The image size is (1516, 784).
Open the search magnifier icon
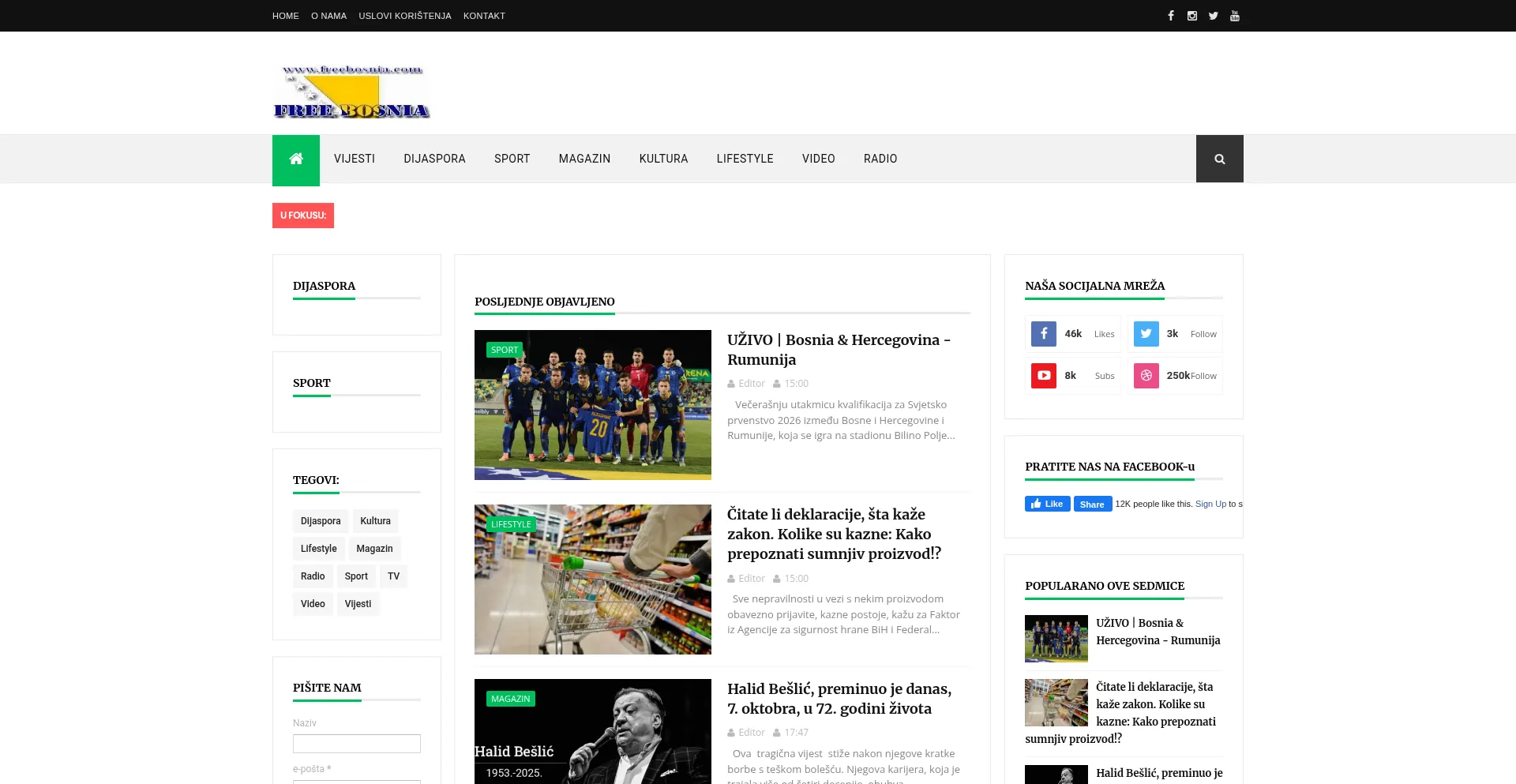[x=1219, y=159]
